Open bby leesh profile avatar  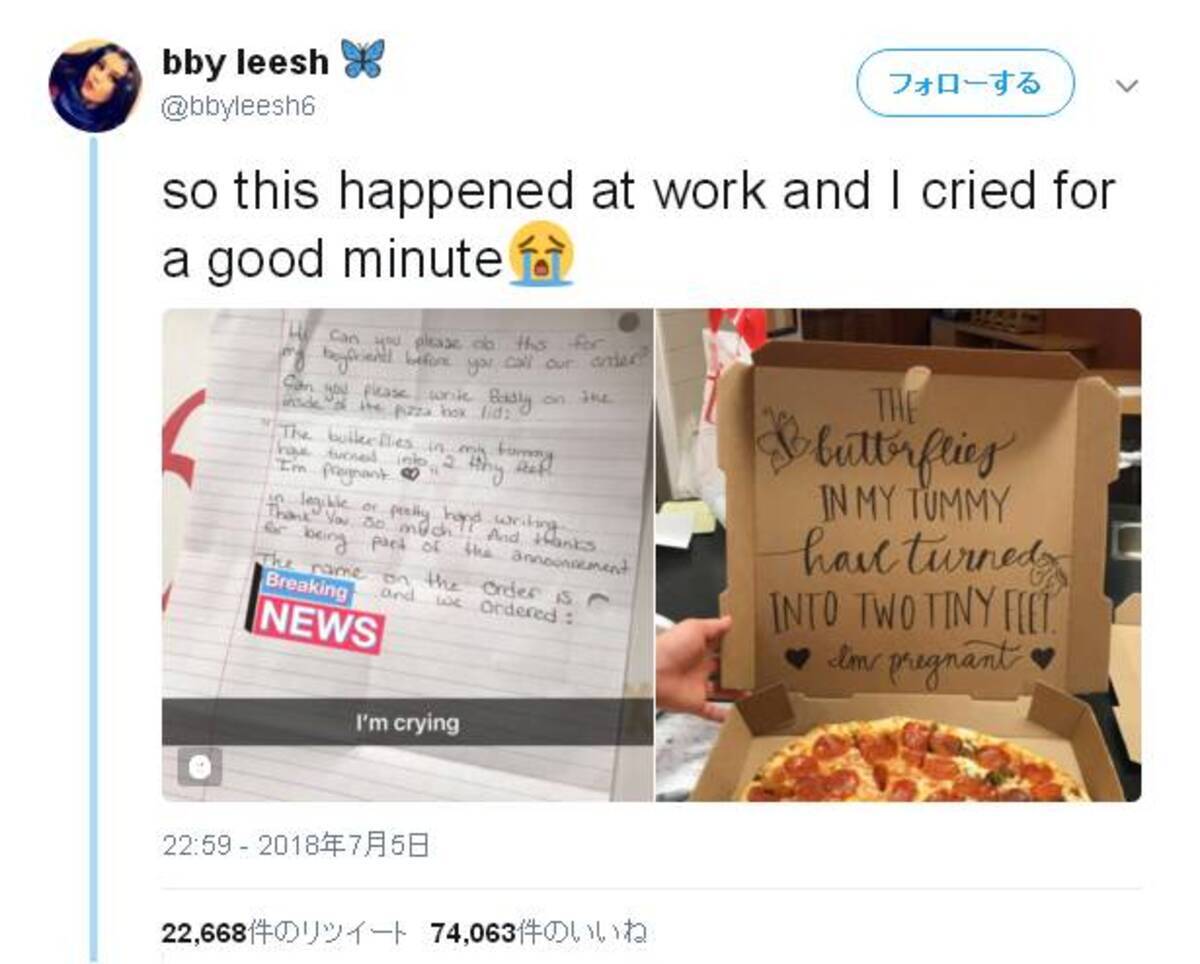point(95,86)
